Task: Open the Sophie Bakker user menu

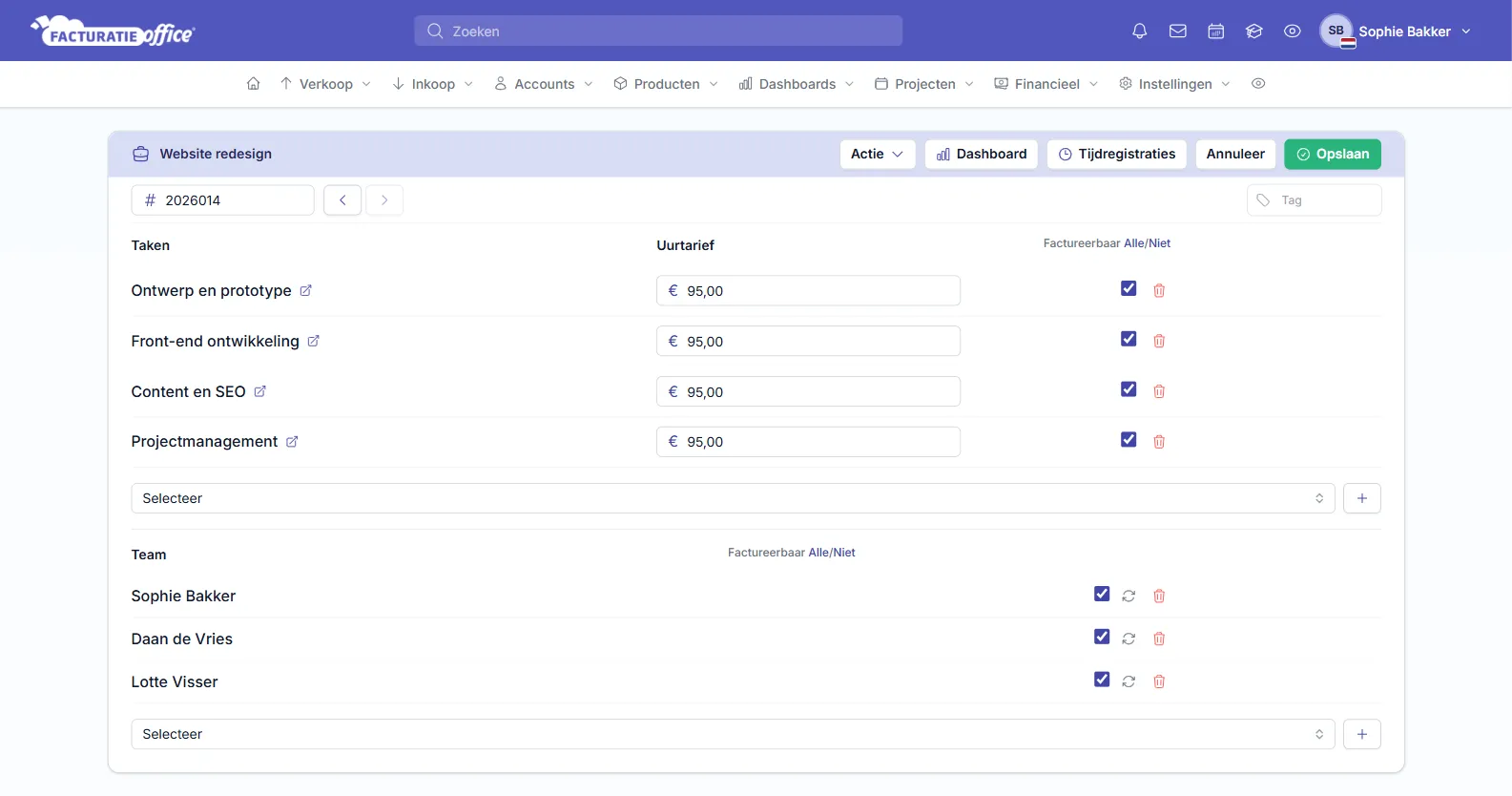Action: click(1396, 31)
